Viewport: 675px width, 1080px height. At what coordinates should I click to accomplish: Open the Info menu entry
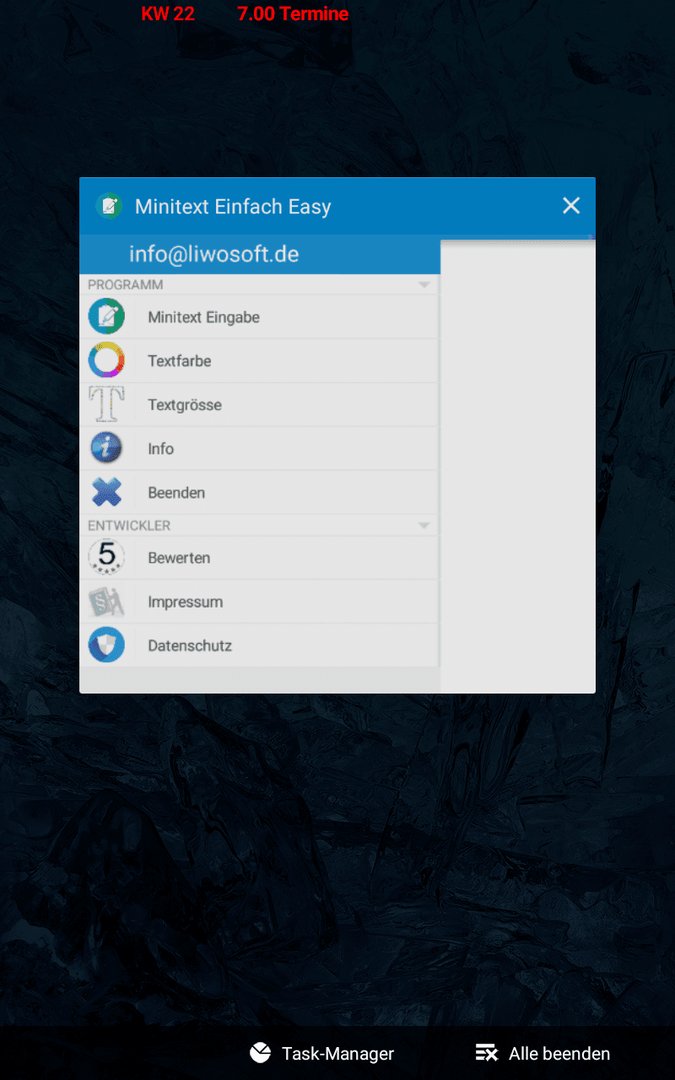tap(260, 448)
